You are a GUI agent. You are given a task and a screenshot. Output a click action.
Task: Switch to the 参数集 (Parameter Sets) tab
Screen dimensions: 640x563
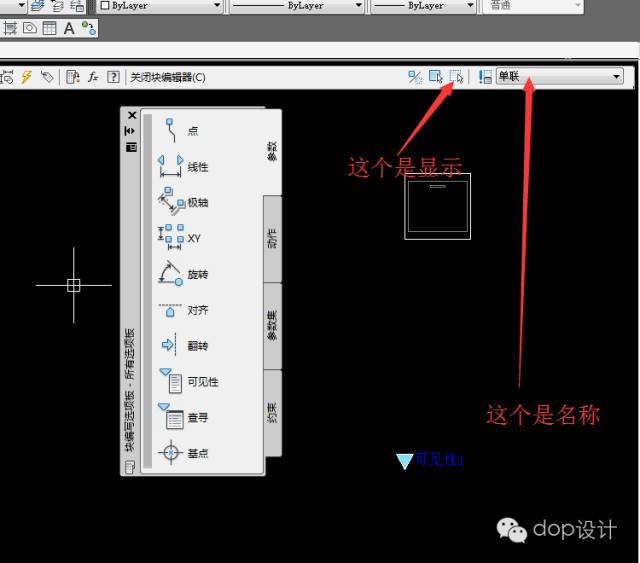coord(272,325)
